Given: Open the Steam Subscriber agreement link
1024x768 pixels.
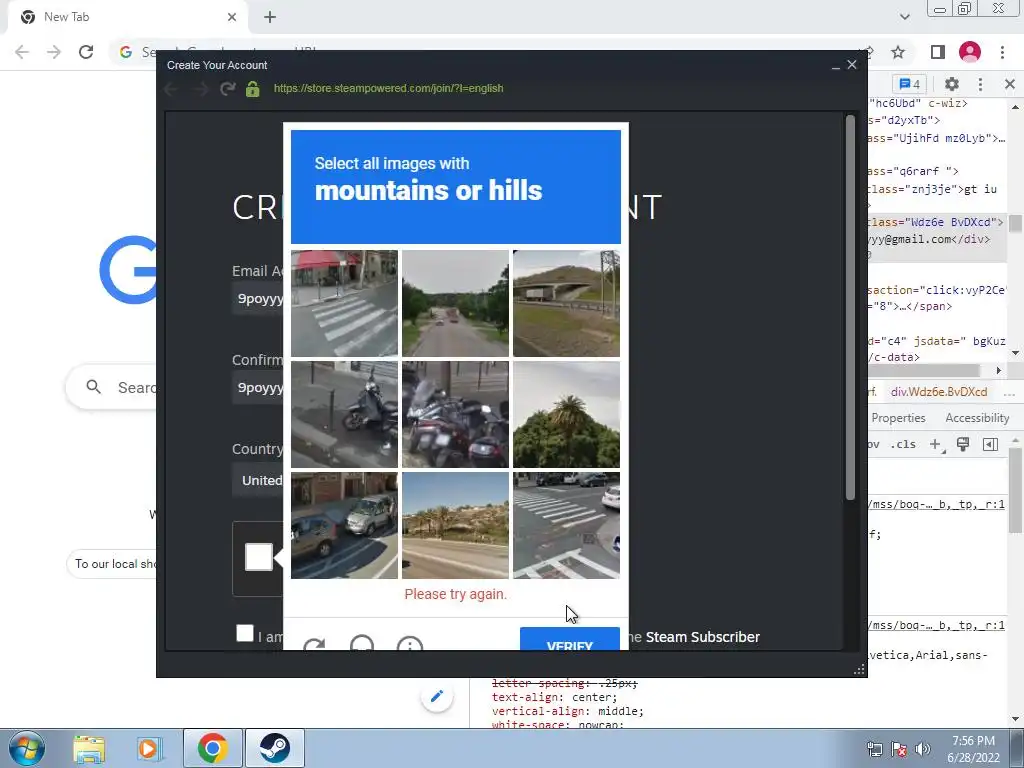Looking at the screenshot, I should click(x=703, y=637).
